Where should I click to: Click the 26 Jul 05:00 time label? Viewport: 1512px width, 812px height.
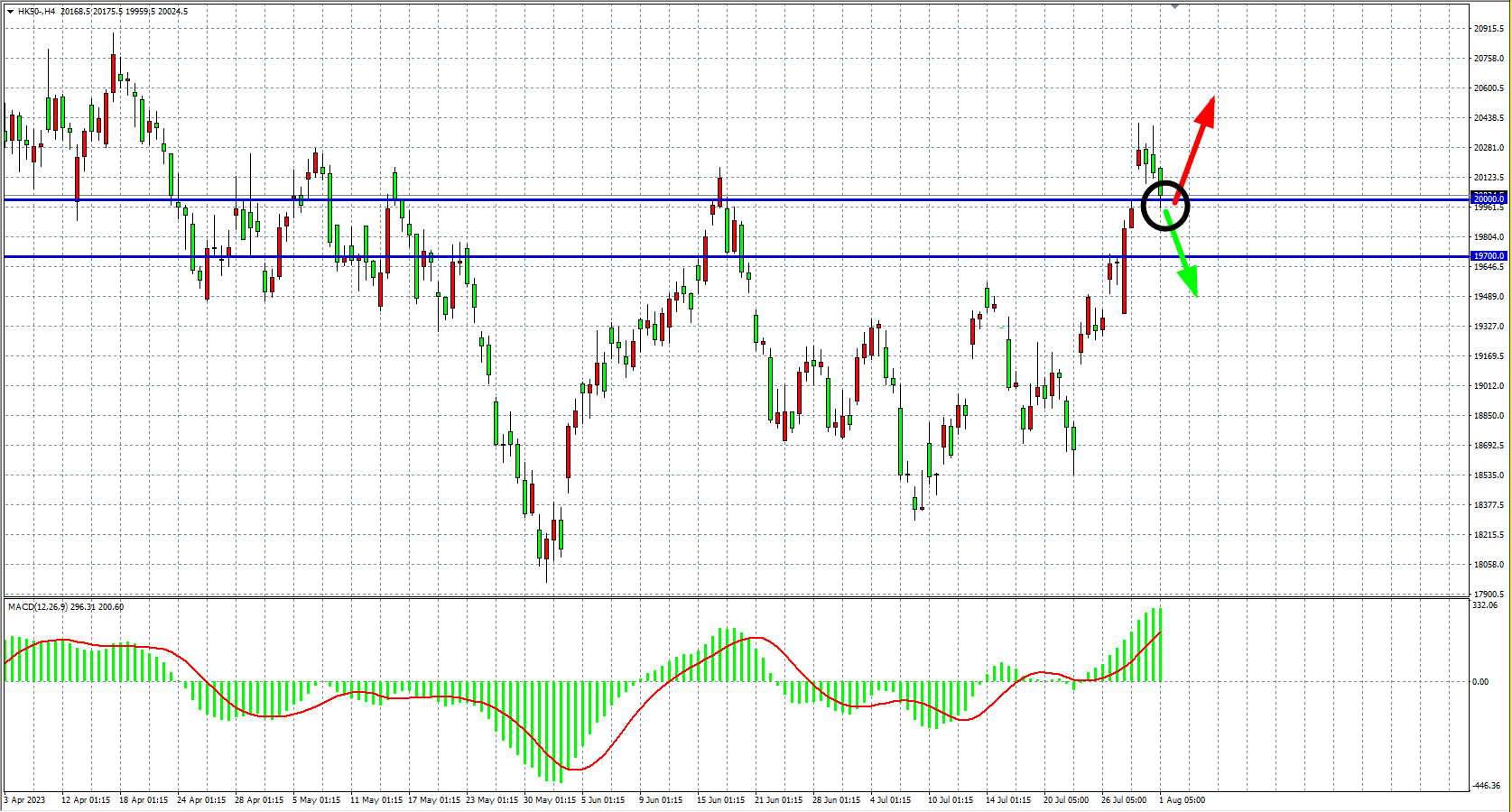[x=1124, y=800]
